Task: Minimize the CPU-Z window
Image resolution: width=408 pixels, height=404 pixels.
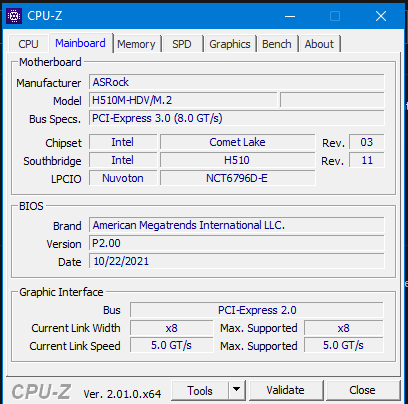Action: (290, 16)
